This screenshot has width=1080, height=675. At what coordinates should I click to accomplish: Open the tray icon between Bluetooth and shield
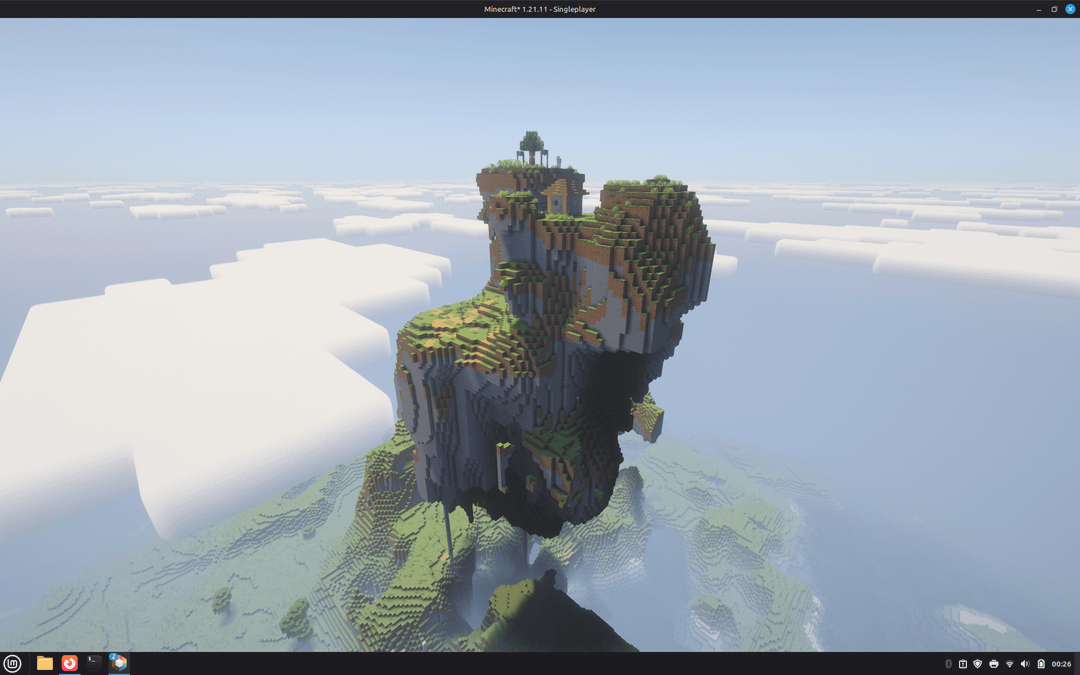point(963,664)
